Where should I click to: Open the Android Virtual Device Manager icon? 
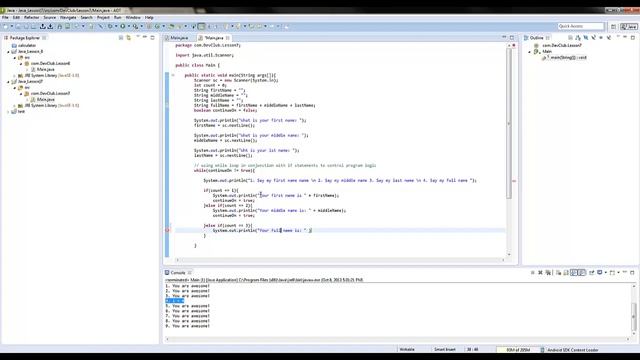coord(67,26)
